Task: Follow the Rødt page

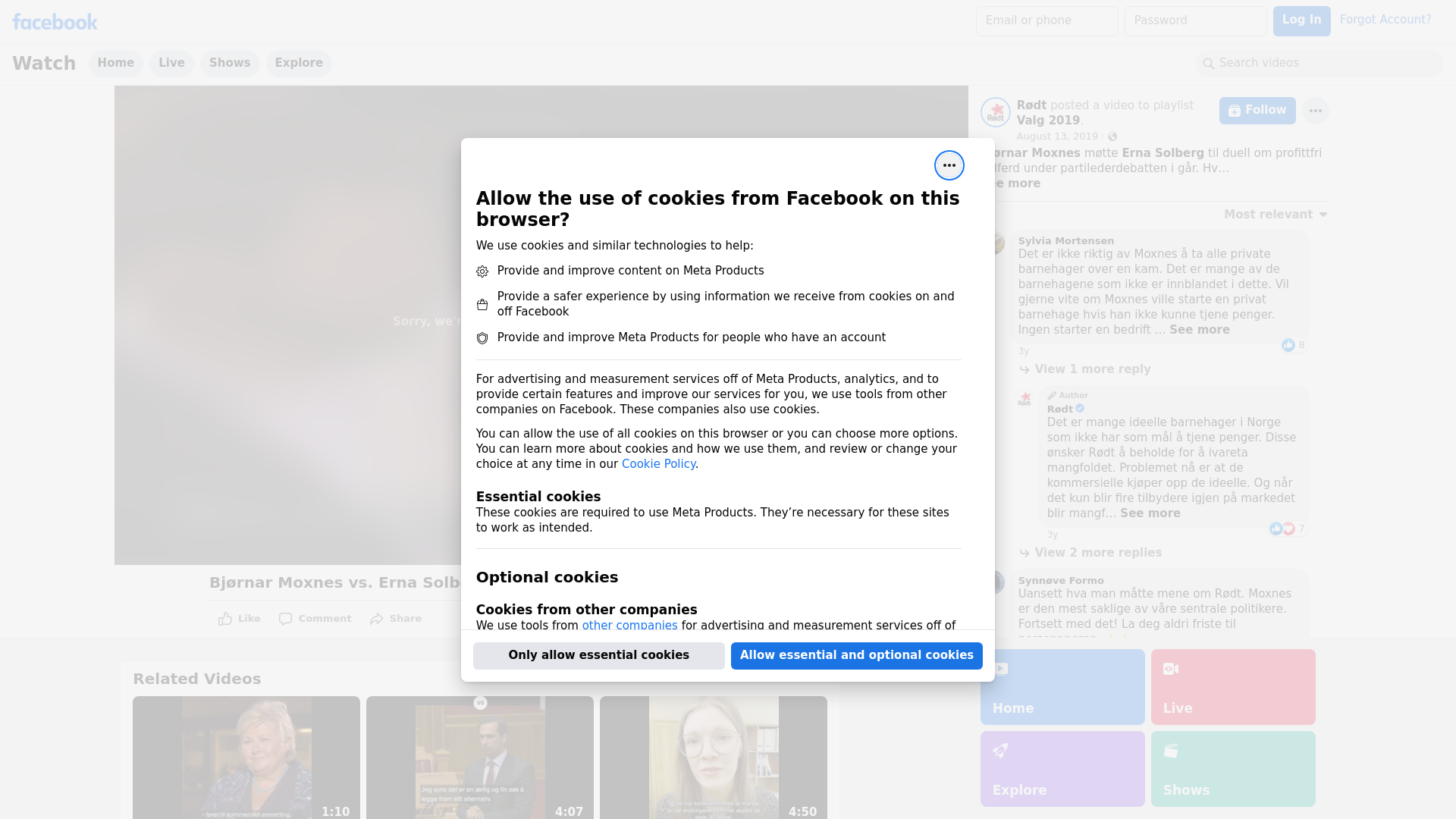Action: tap(1257, 111)
